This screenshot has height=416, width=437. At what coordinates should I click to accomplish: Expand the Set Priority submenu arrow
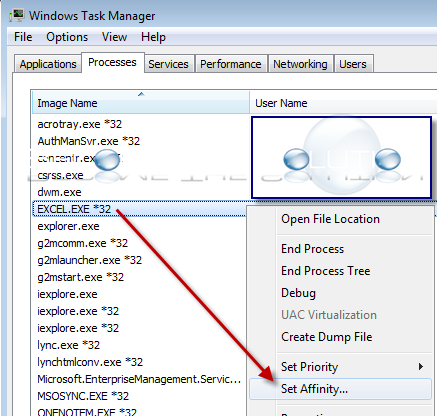point(421,367)
